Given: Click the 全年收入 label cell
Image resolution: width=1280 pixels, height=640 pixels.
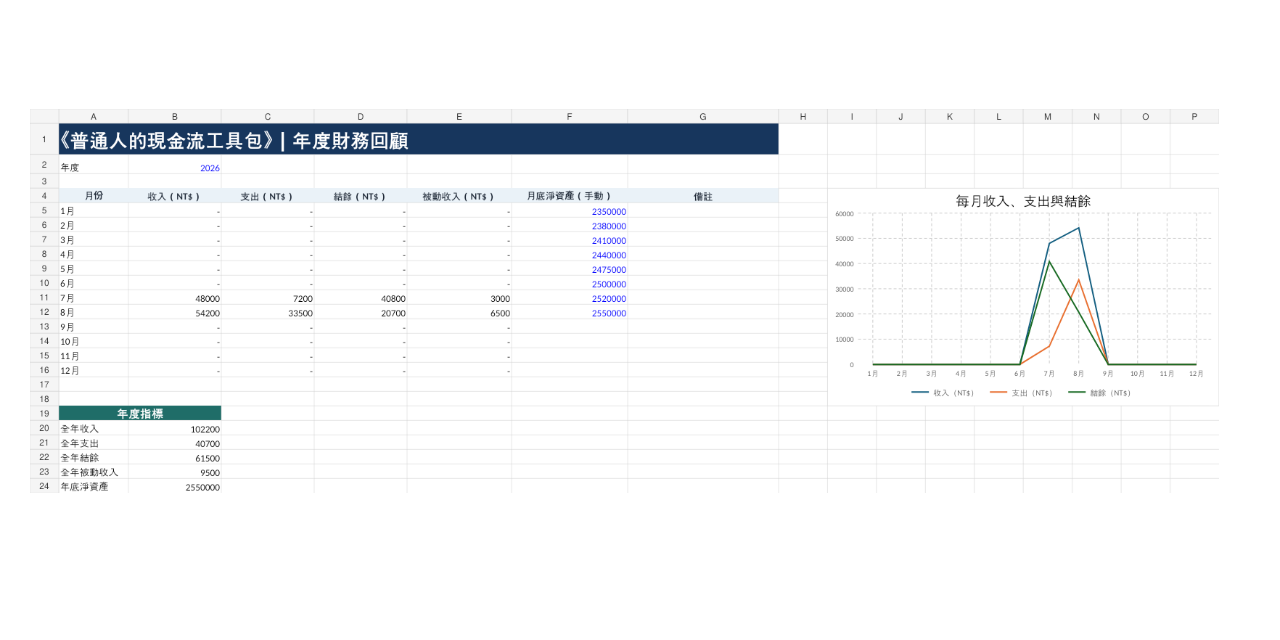Looking at the screenshot, I should click(94, 429).
